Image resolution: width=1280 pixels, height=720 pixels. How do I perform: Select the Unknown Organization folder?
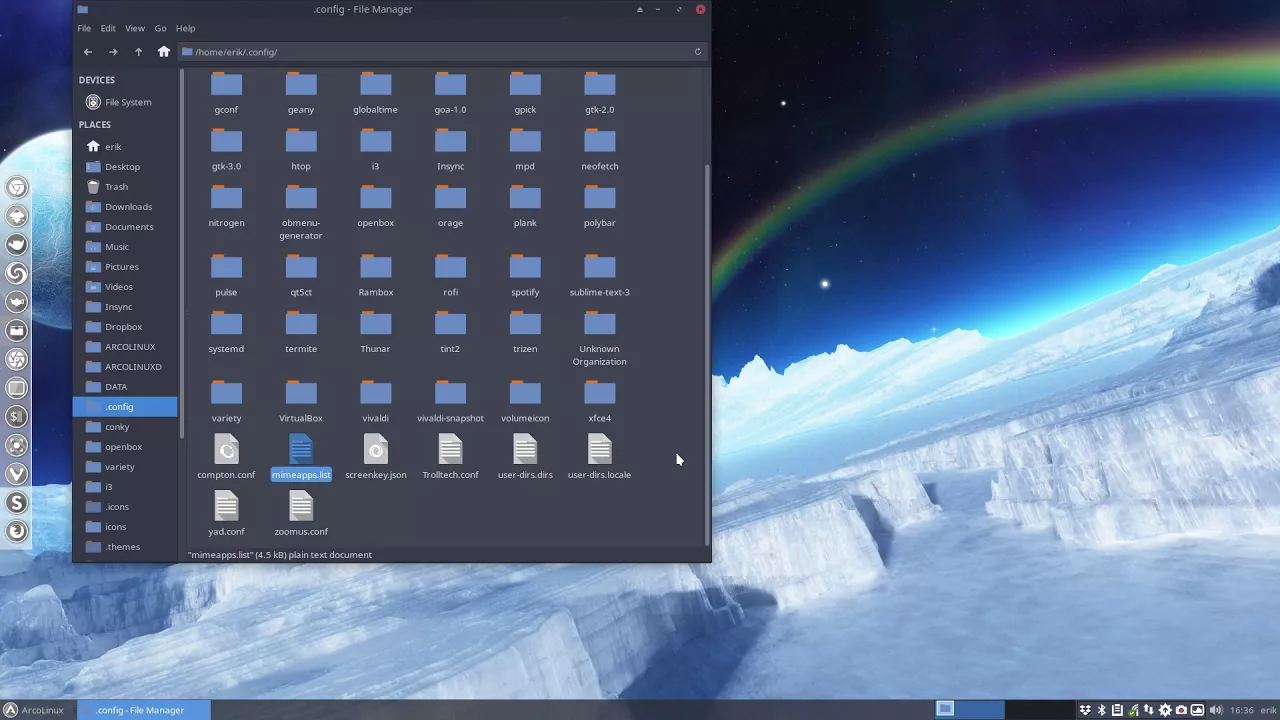[600, 339]
